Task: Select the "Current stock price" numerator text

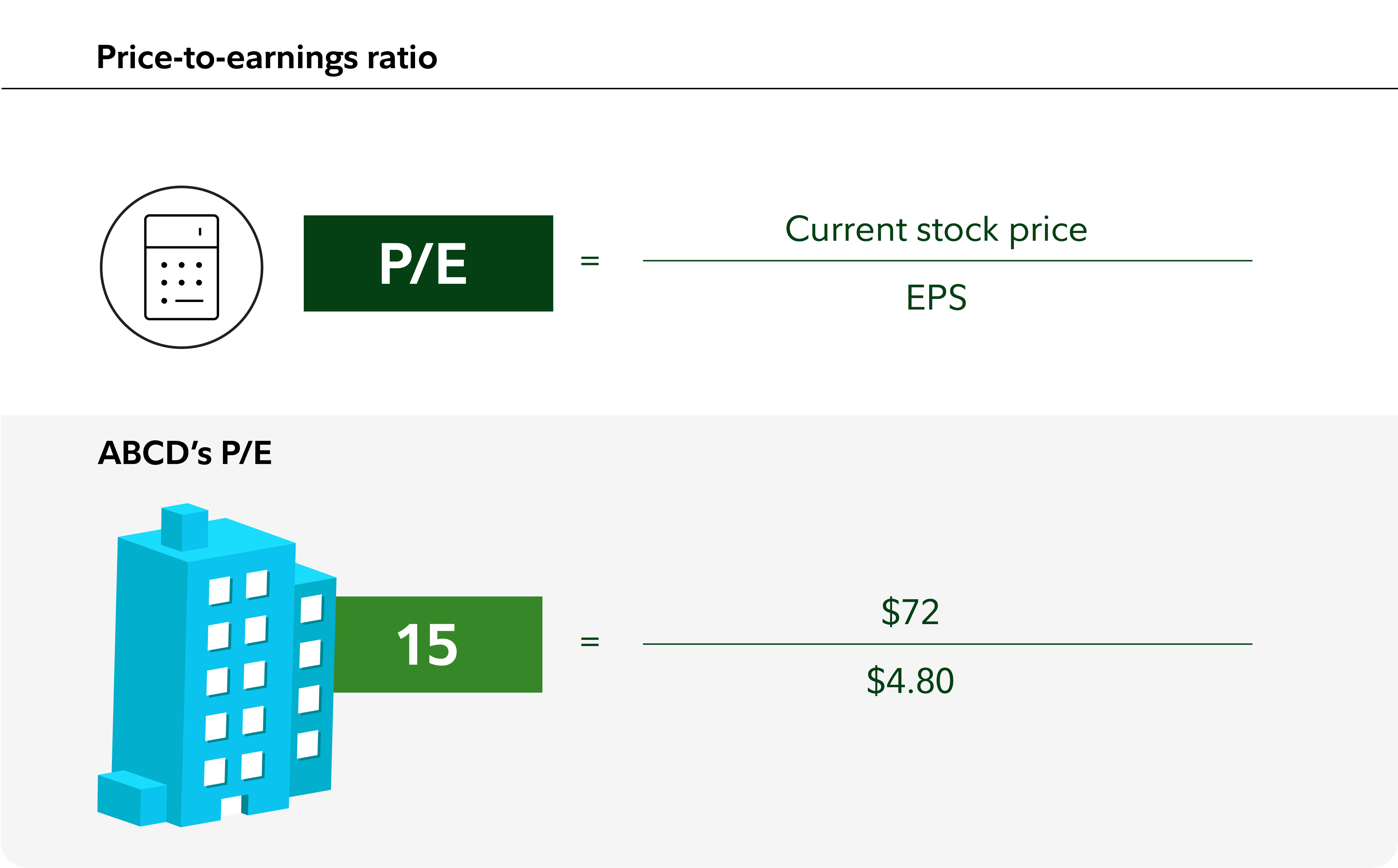Action: coord(936,230)
